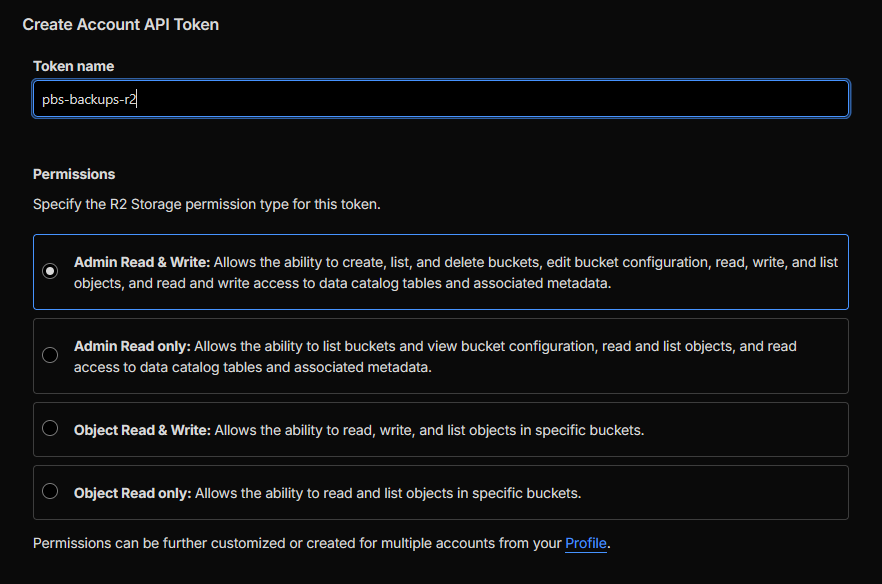This screenshot has width=882, height=584.
Task: Click the Permissions section heading
Action: [74, 173]
